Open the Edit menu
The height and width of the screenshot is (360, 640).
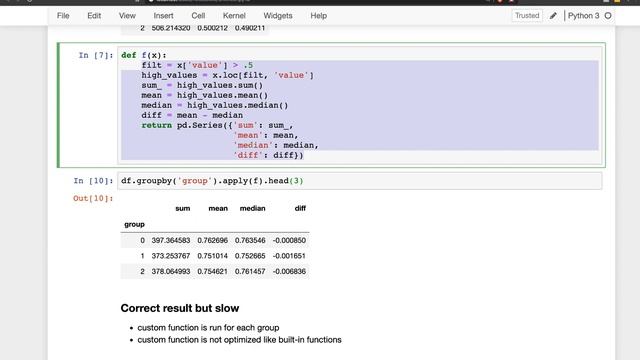(x=94, y=16)
